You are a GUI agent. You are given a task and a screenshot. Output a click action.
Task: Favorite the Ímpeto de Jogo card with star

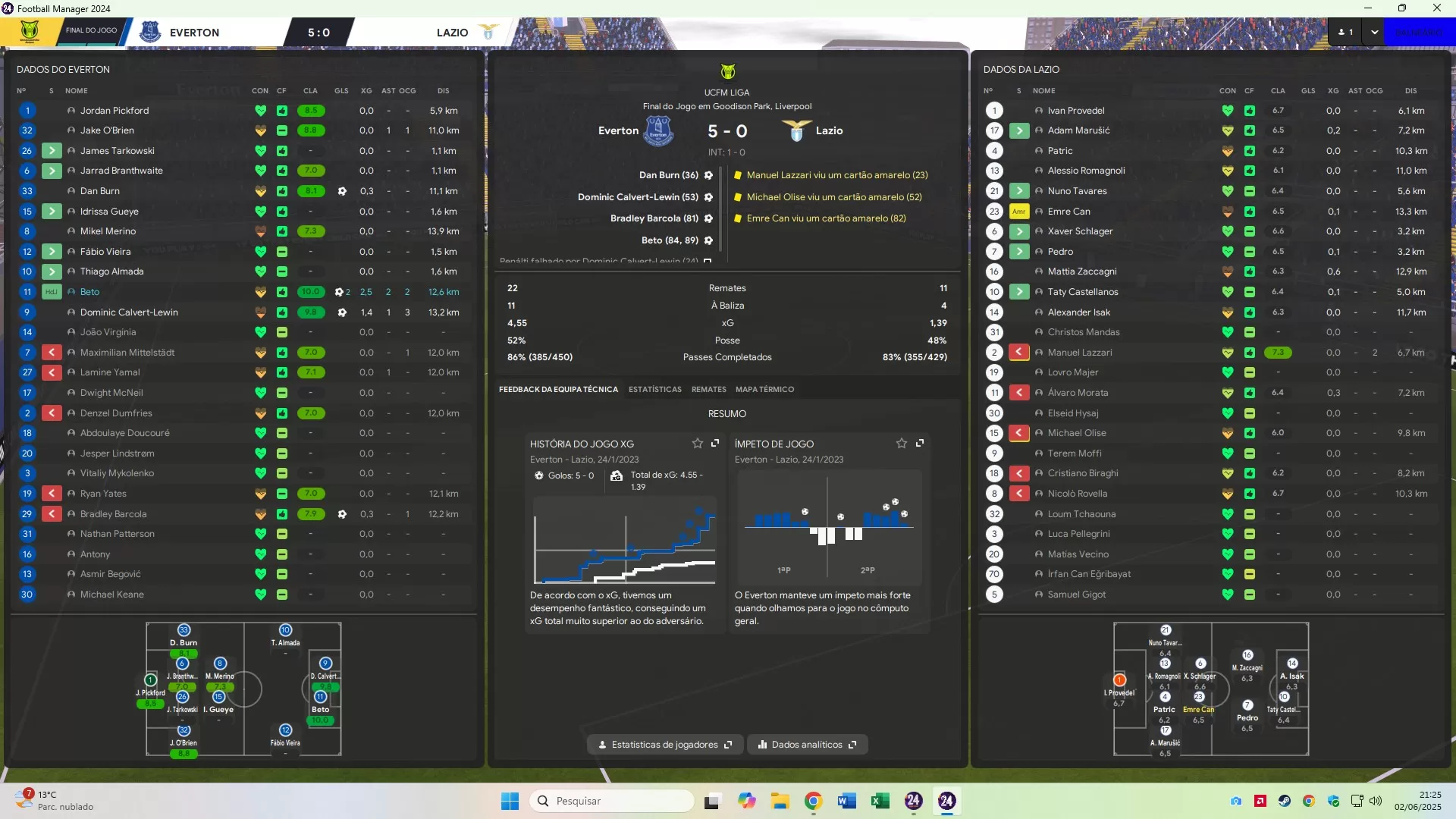click(902, 444)
